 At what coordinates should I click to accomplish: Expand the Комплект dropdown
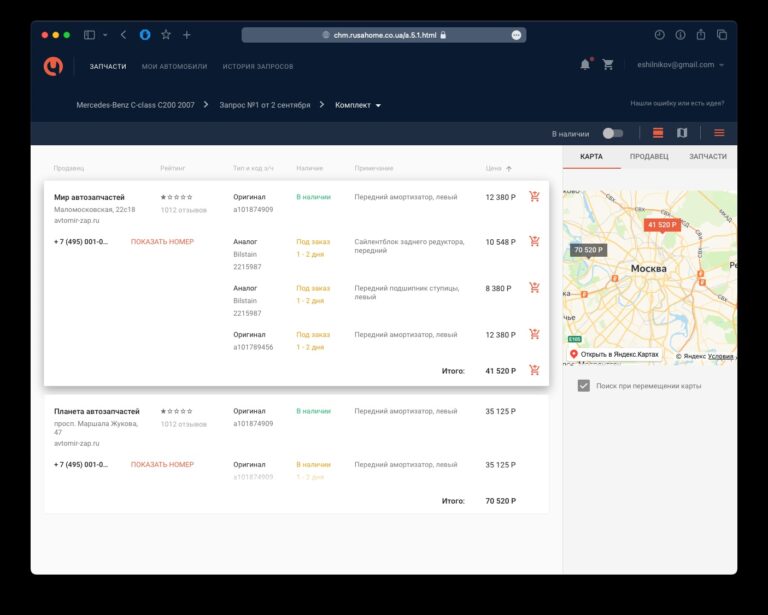pyautogui.click(x=358, y=105)
